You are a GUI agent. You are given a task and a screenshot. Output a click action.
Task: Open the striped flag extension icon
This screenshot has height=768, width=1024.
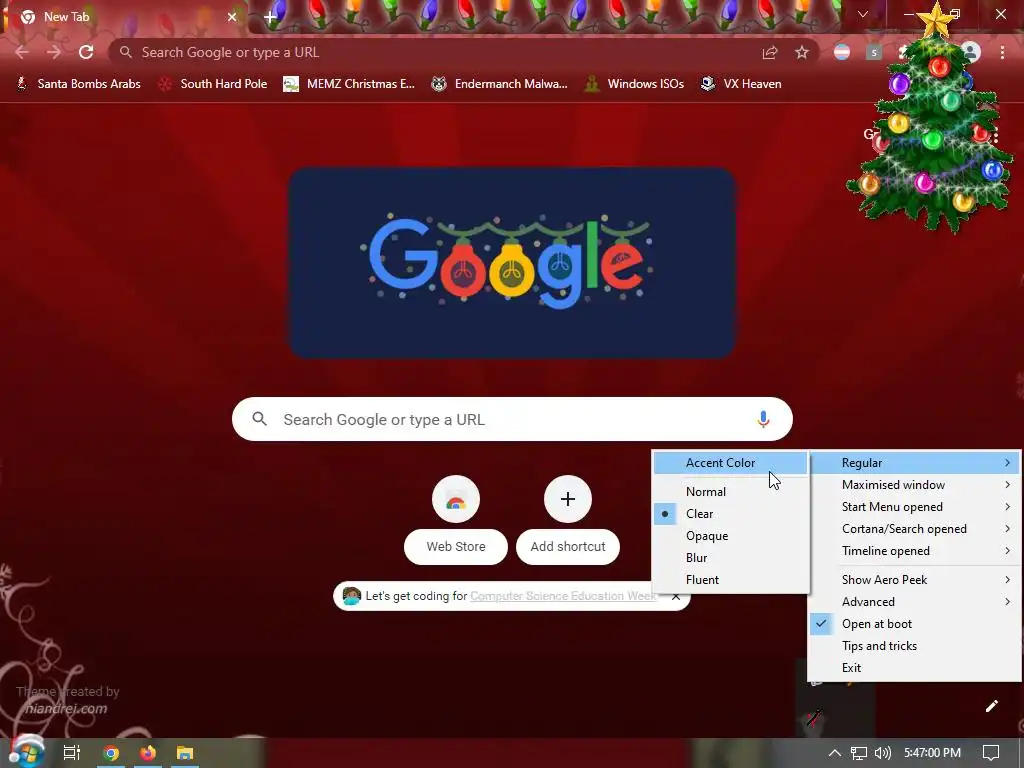[x=842, y=52]
